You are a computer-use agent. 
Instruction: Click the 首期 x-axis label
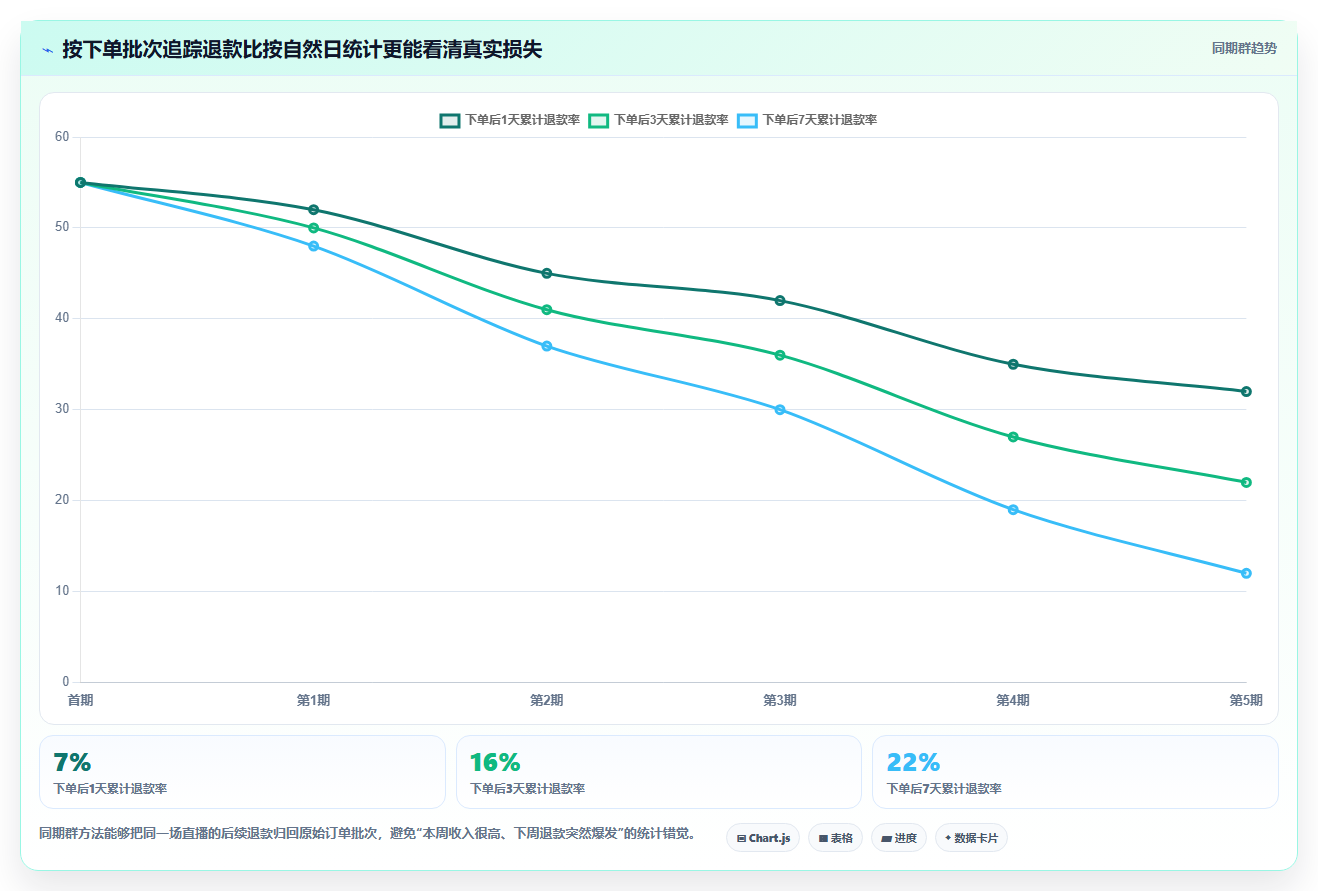pyautogui.click(x=80, y=700)
